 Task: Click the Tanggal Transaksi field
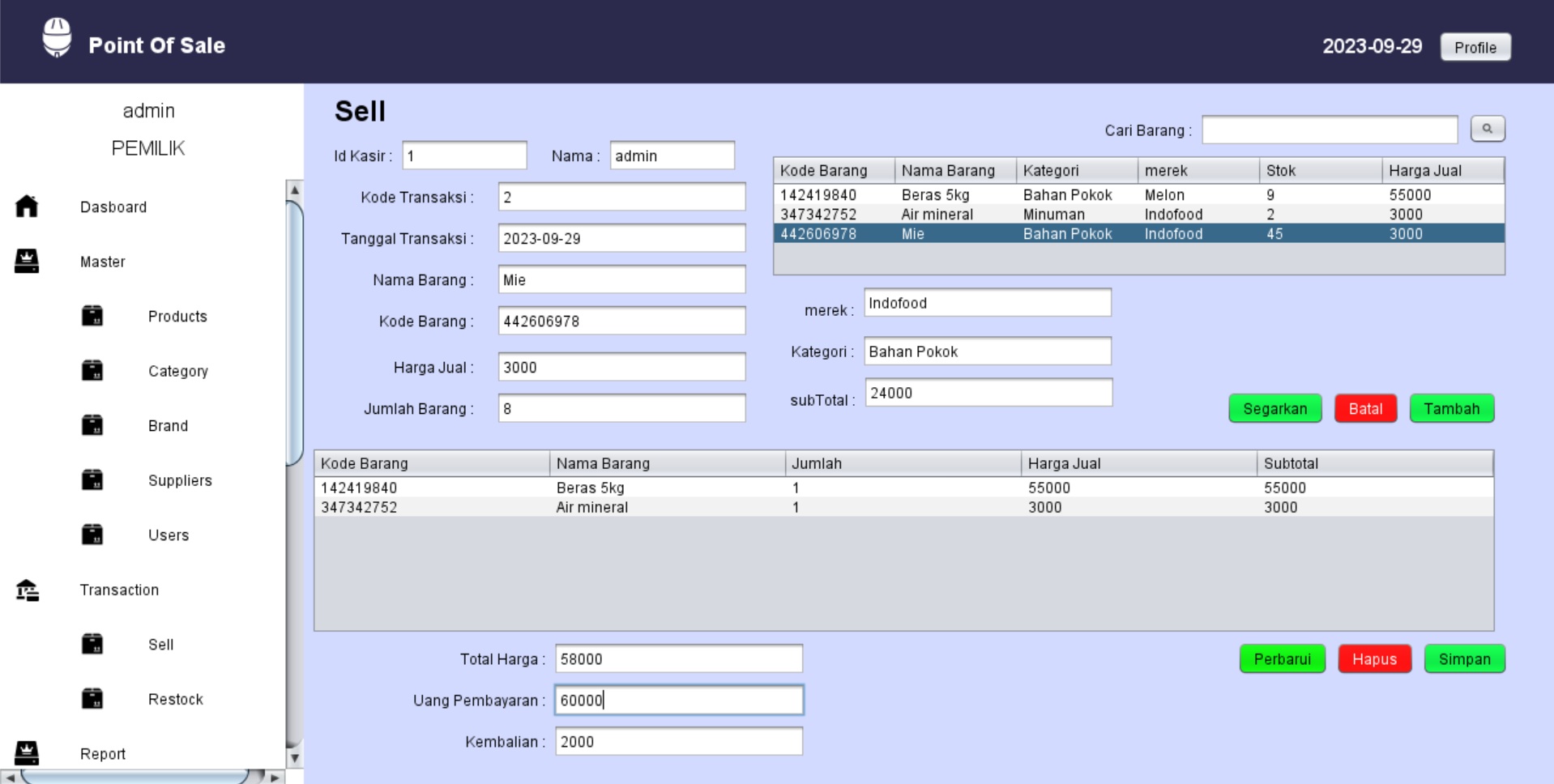621,238
